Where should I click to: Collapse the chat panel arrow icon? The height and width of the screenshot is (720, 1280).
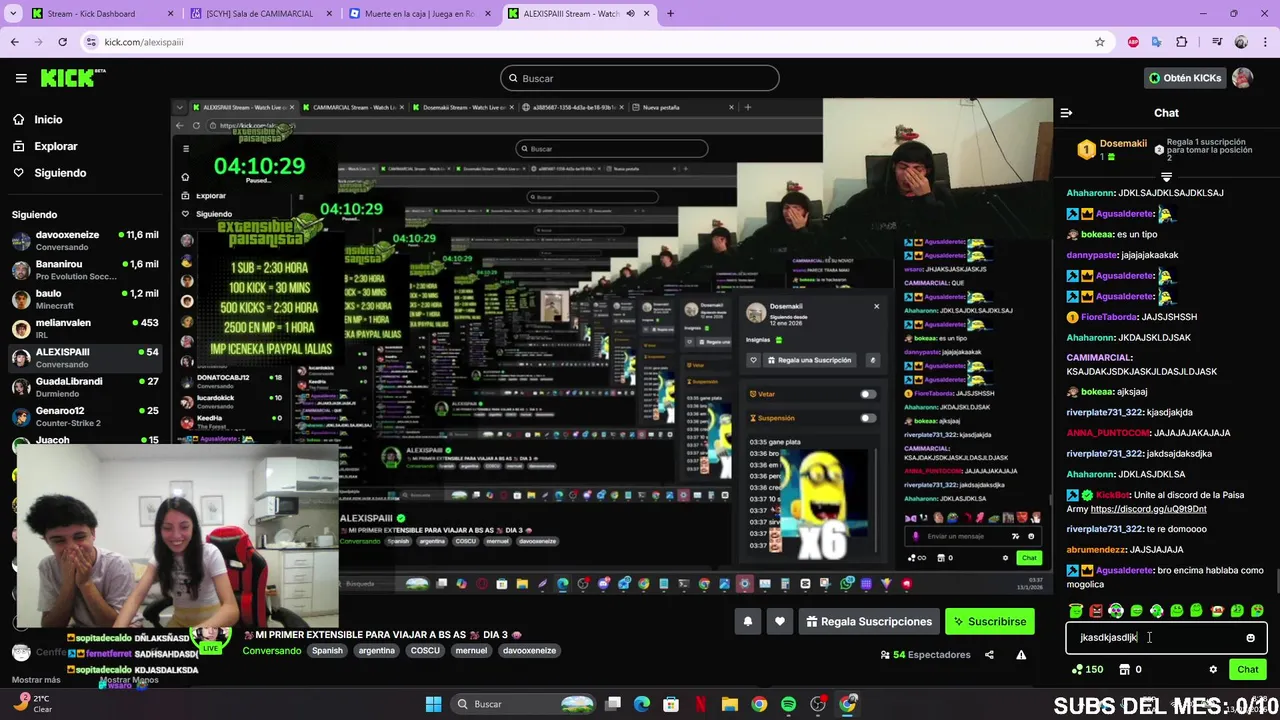(1066, 113)
